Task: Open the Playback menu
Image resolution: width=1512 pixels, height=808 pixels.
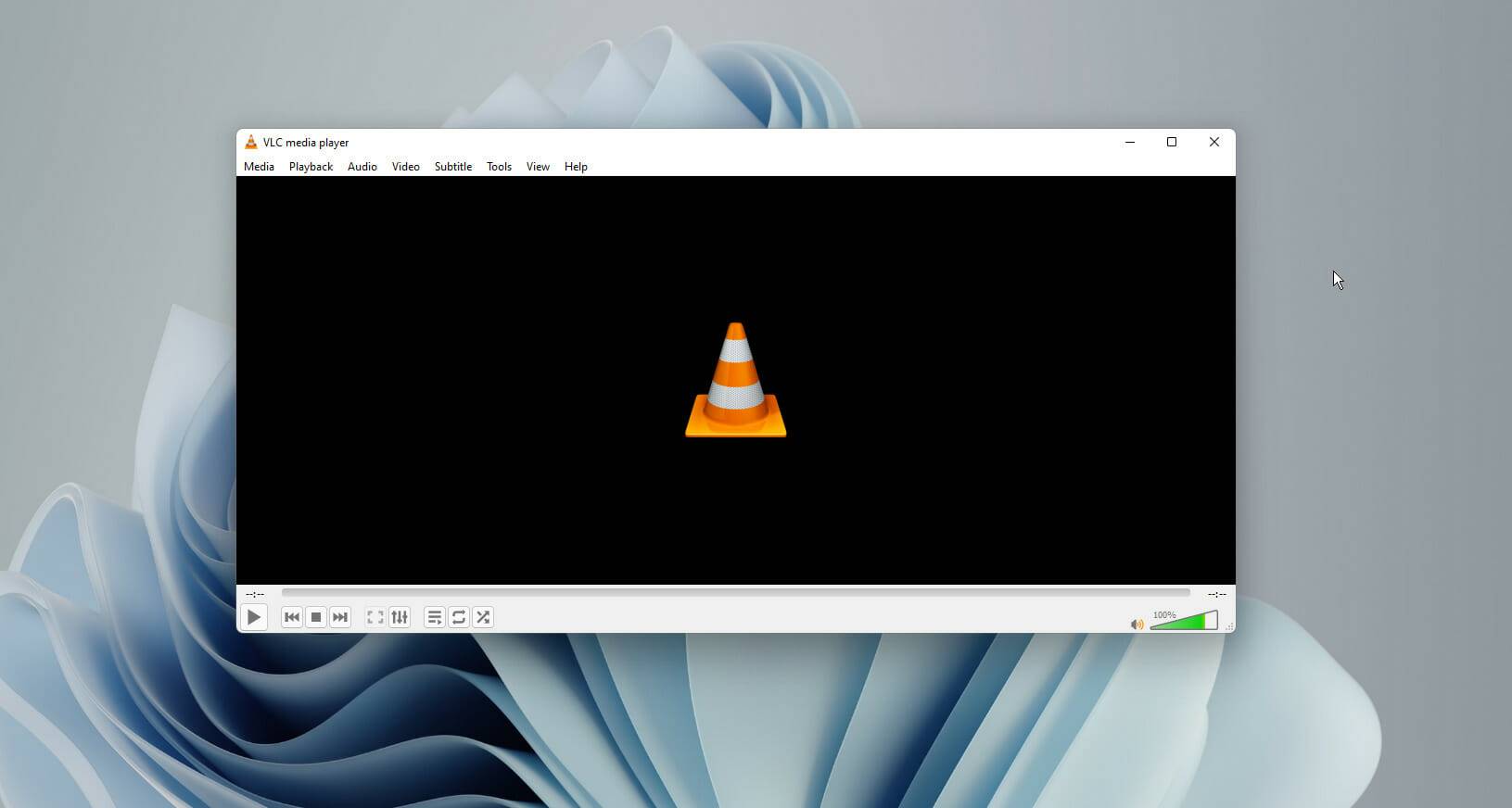Action: pos(311,167)
